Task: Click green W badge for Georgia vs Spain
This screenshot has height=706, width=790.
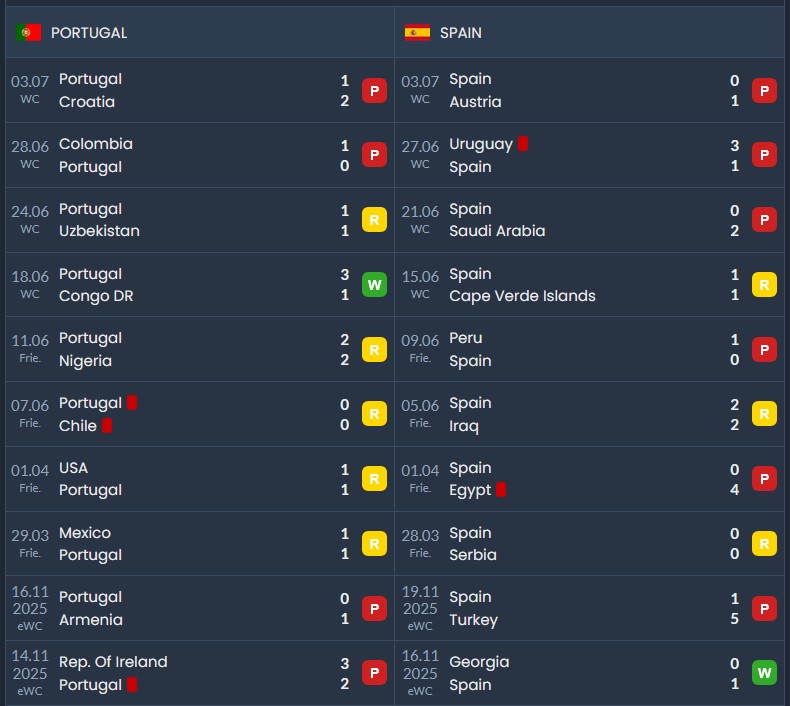Action: click(x=764, y=673)
